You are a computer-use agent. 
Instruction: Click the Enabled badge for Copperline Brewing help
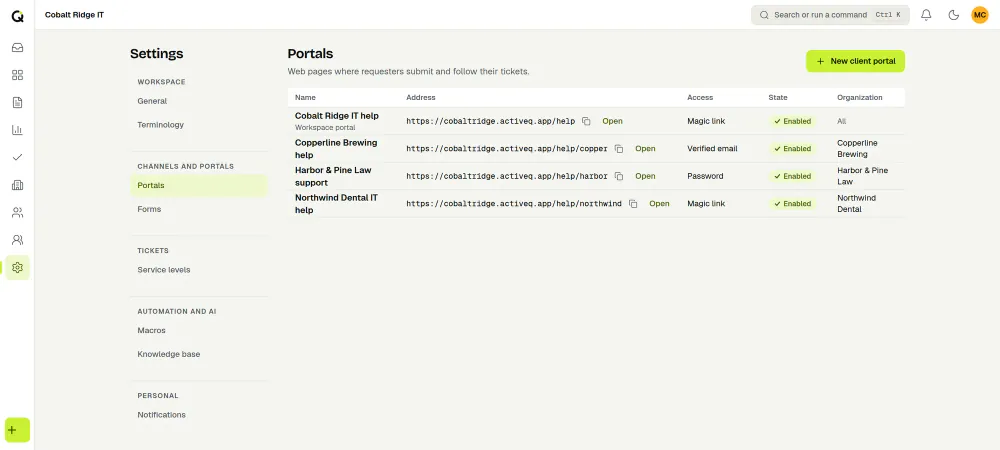pyautogui.click(x=792, y=149)
